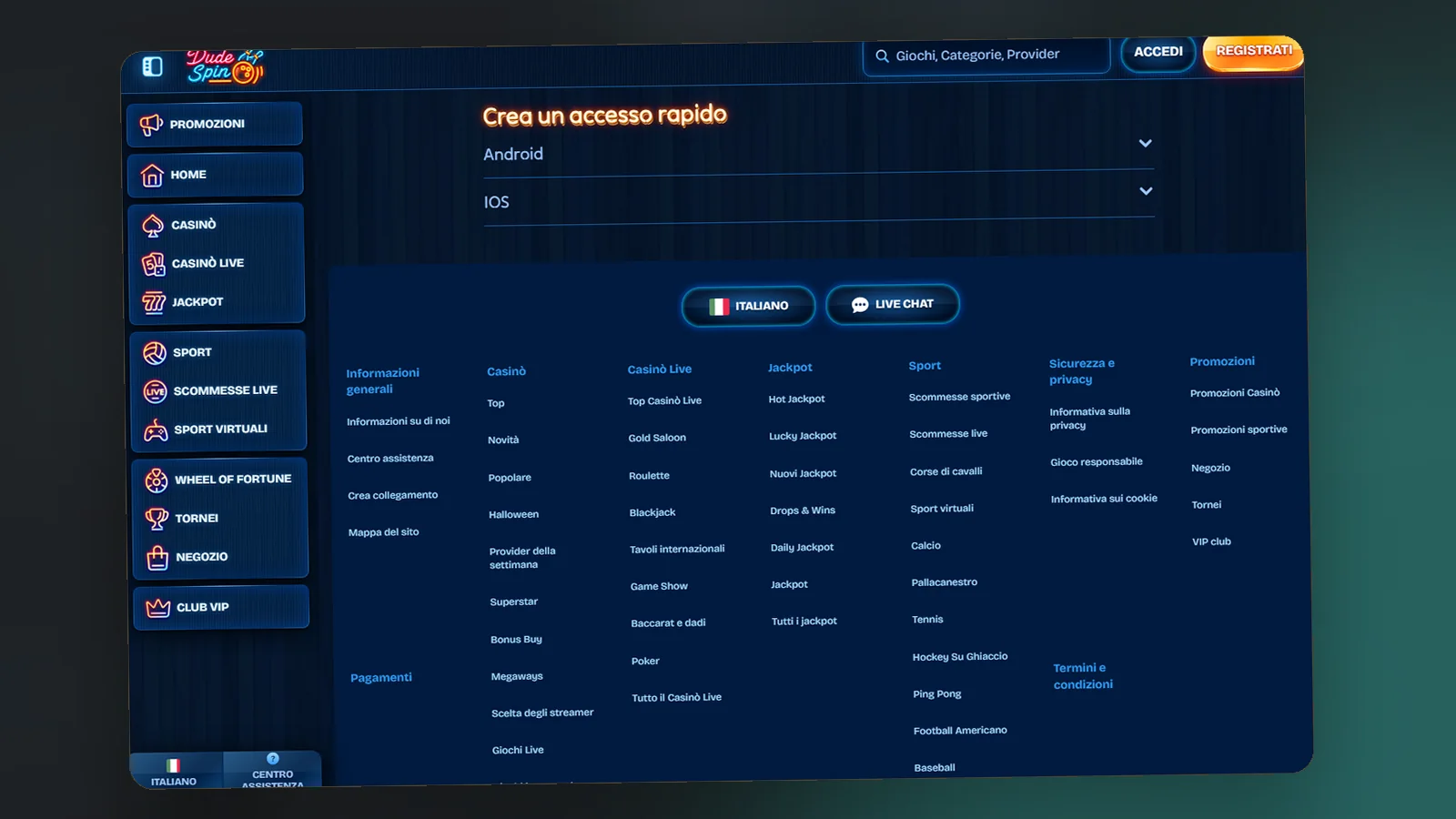Click the Casinò spade icon
Viewport: 1456px width, 819px height.
pos(153,225)
